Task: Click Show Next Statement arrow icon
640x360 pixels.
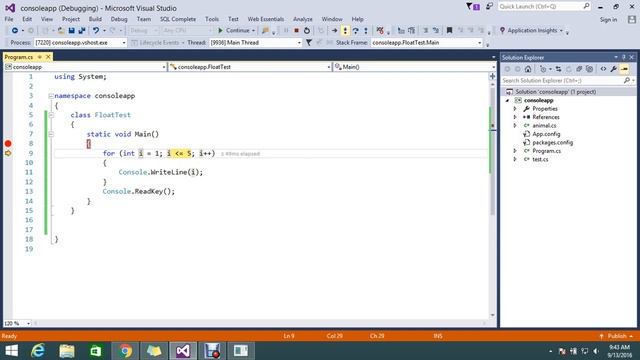Action: pyautogui.click(x=334, y=31)
